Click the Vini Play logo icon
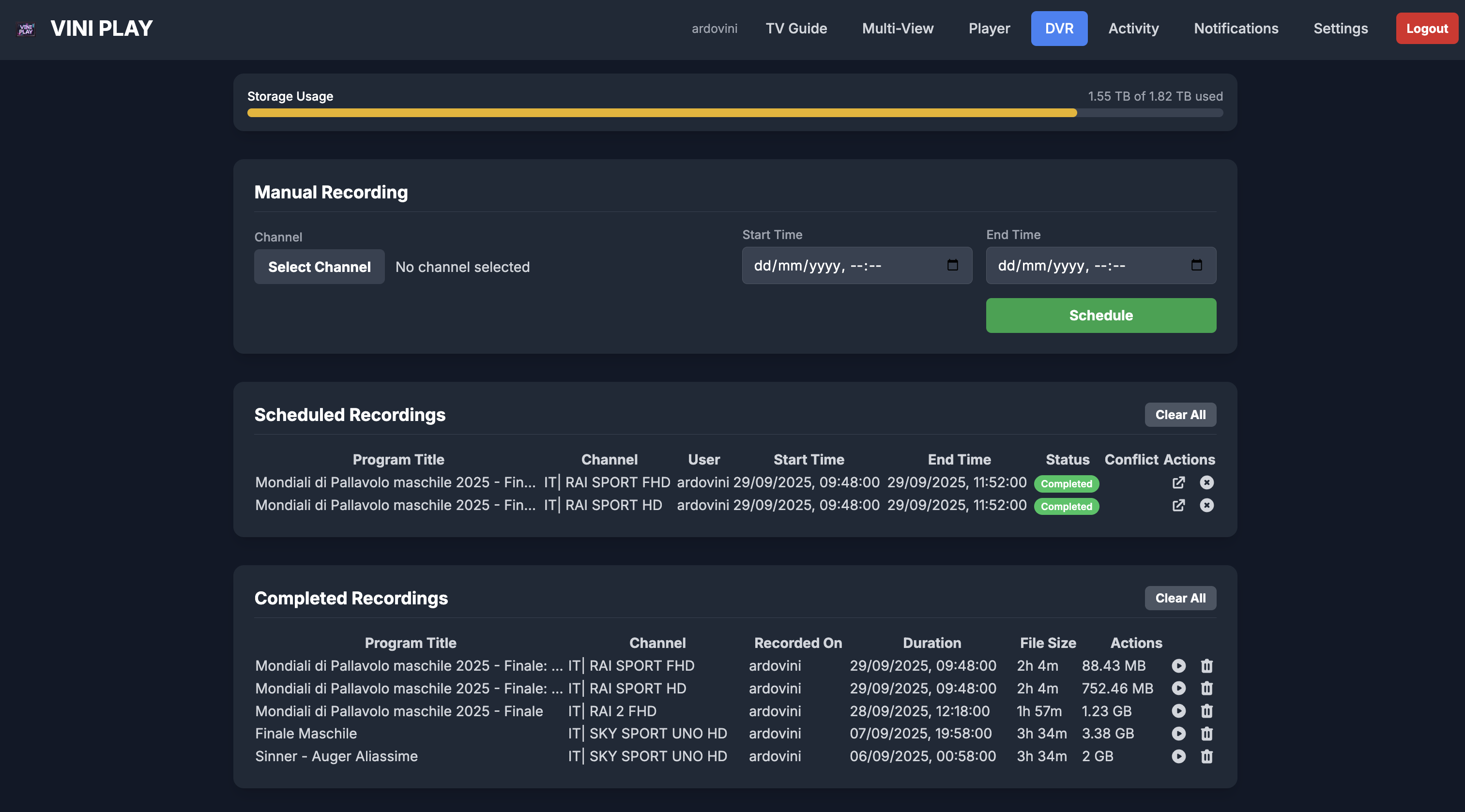 pyautogui.click(x=26, y=29)
